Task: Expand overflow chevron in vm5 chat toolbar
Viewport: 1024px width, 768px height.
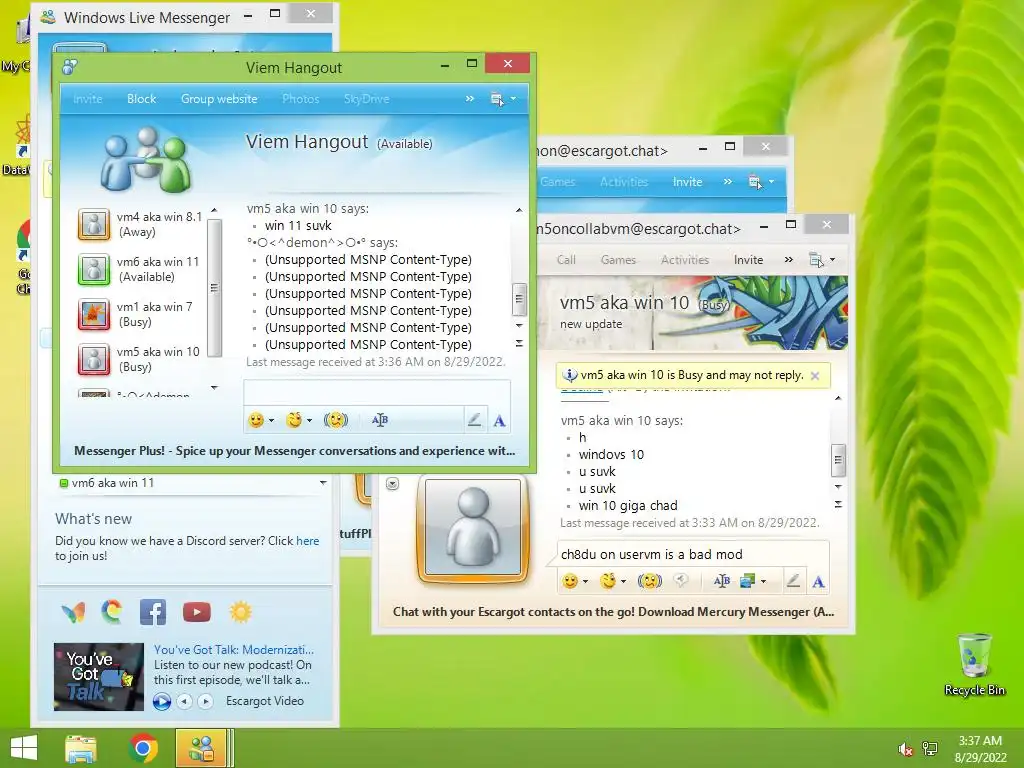Action: [x=789, y=260]
